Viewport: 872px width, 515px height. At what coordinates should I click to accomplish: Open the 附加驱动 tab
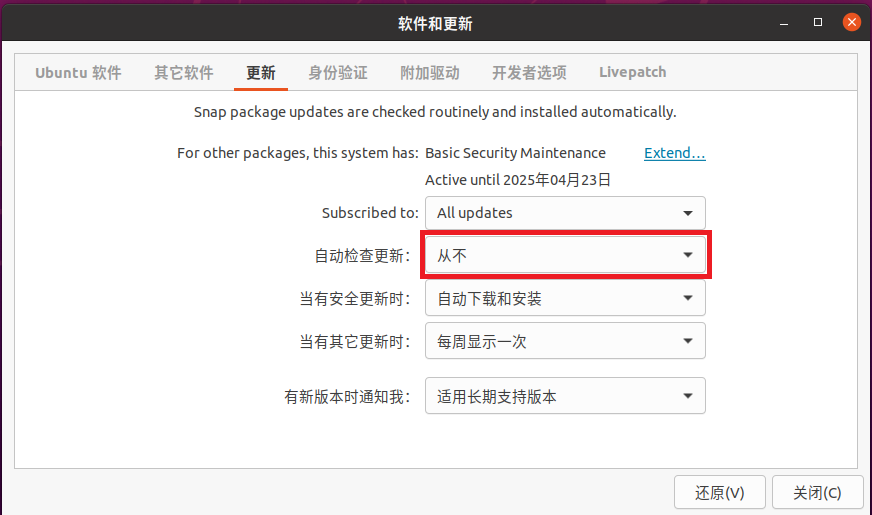pyautogui.click(x=430, y=72)
